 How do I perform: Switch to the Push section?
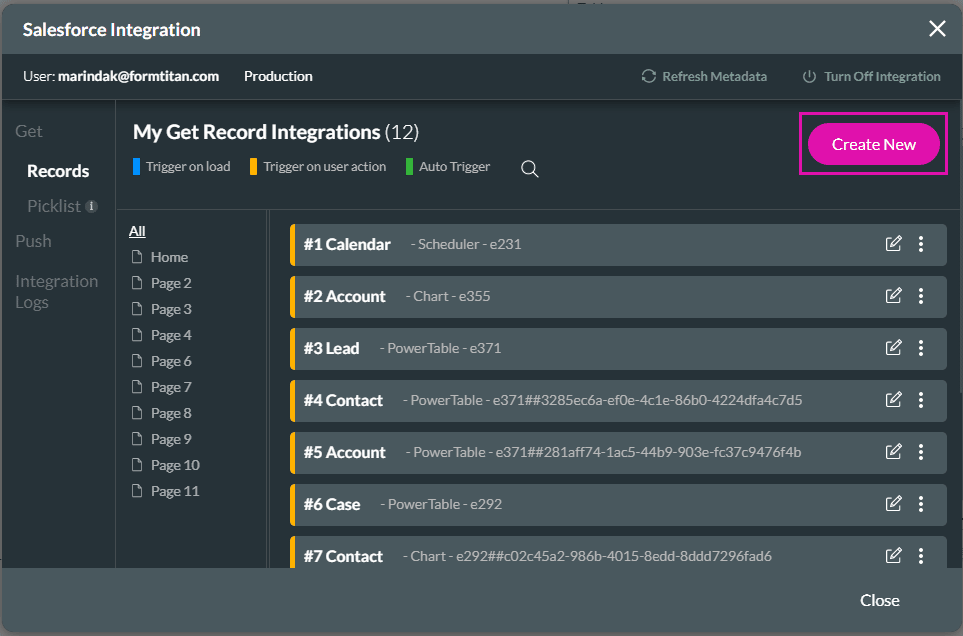click(x=33, y=240)
